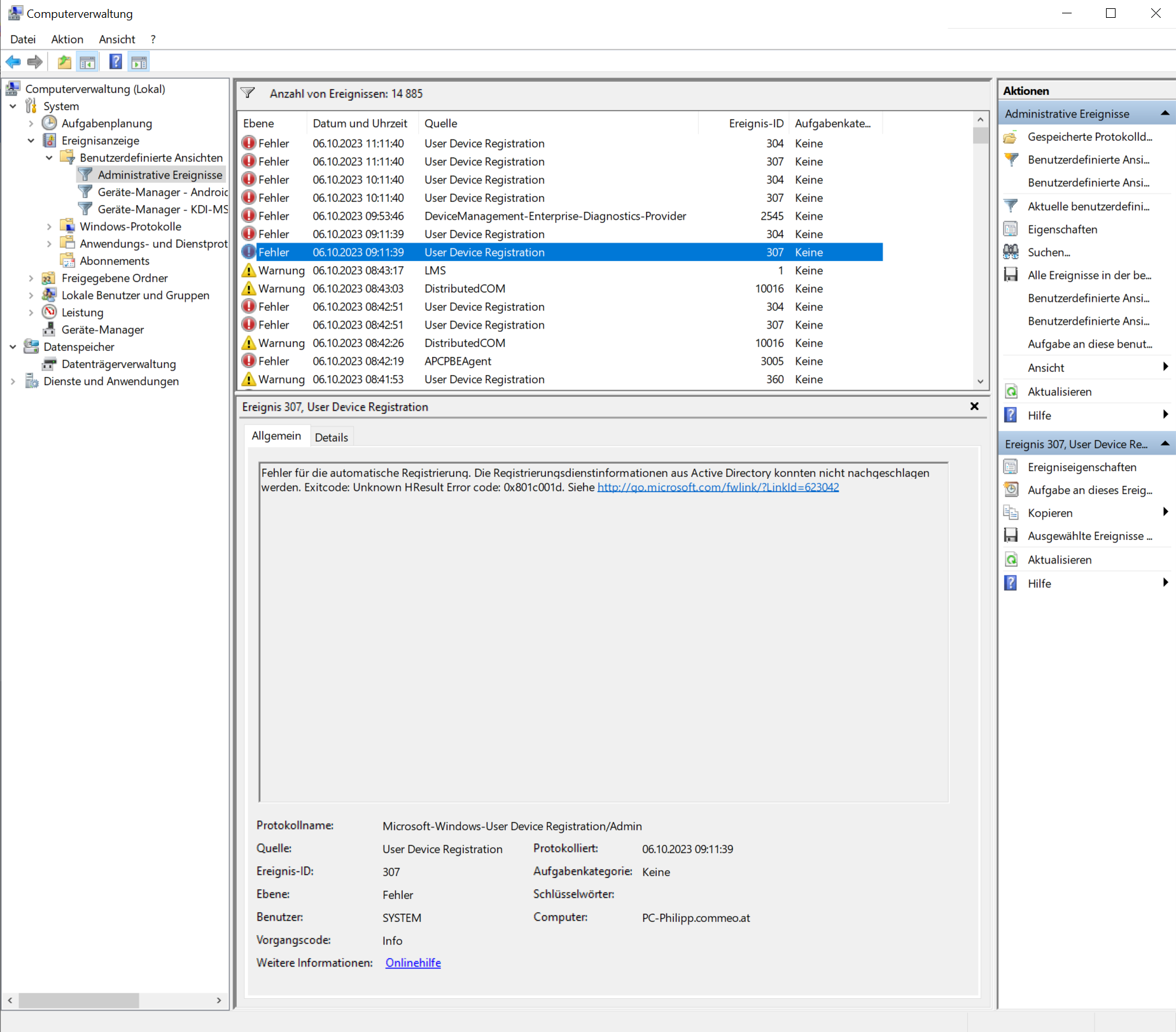Viewport: 1176px width, 1032px height.
Task: Expand Lokale Benutzer und Gruppen node
Action: 31,295
